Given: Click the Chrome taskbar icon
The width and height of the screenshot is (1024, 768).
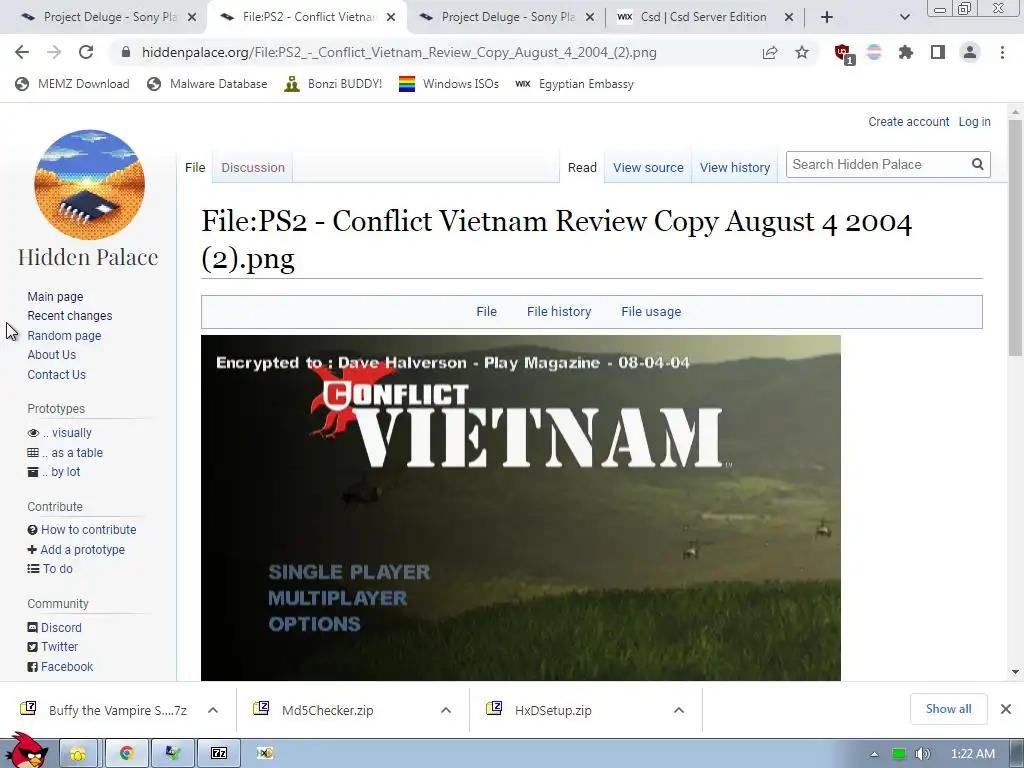Looking at the screenshot, I should (126, 754).
